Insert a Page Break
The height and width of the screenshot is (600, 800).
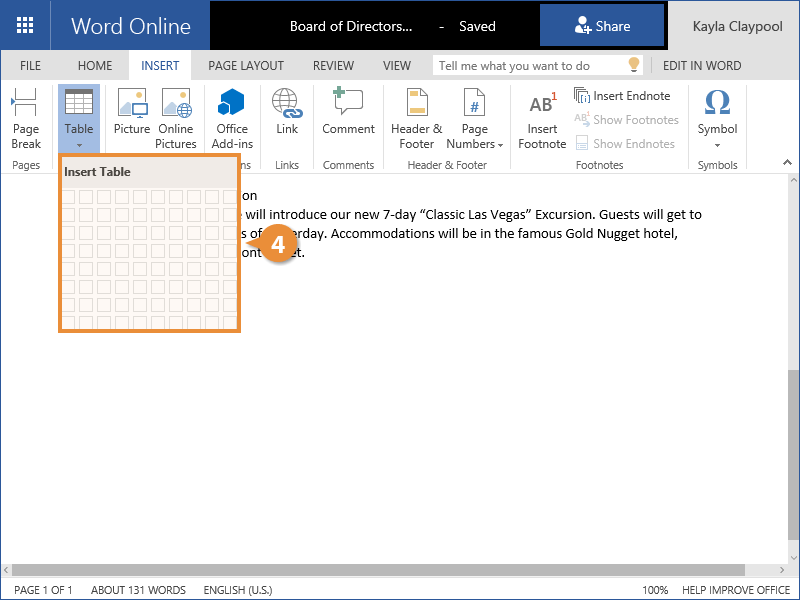pos(26,117)
